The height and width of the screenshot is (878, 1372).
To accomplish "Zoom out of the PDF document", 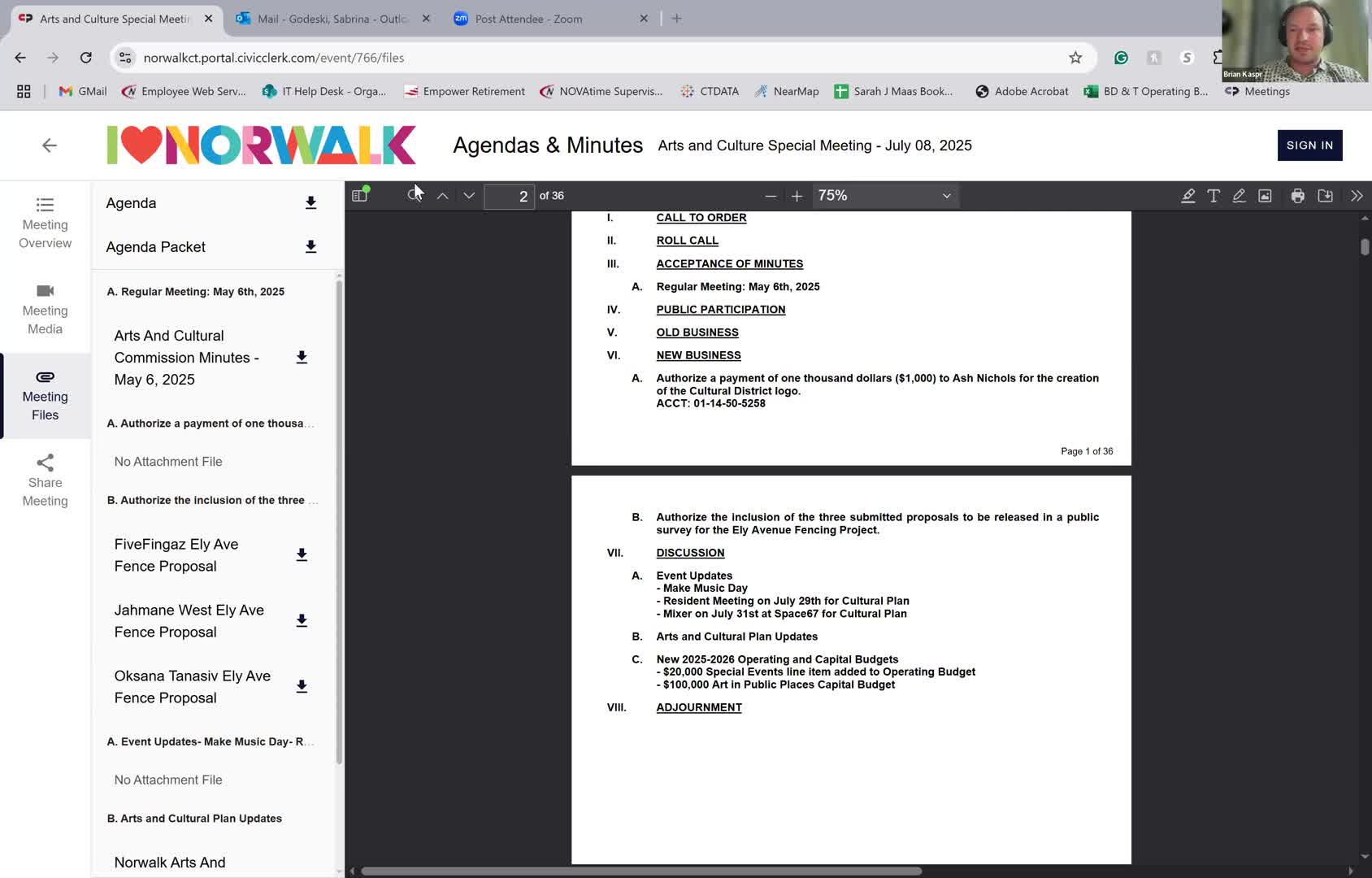I will [x=771, y=196].
